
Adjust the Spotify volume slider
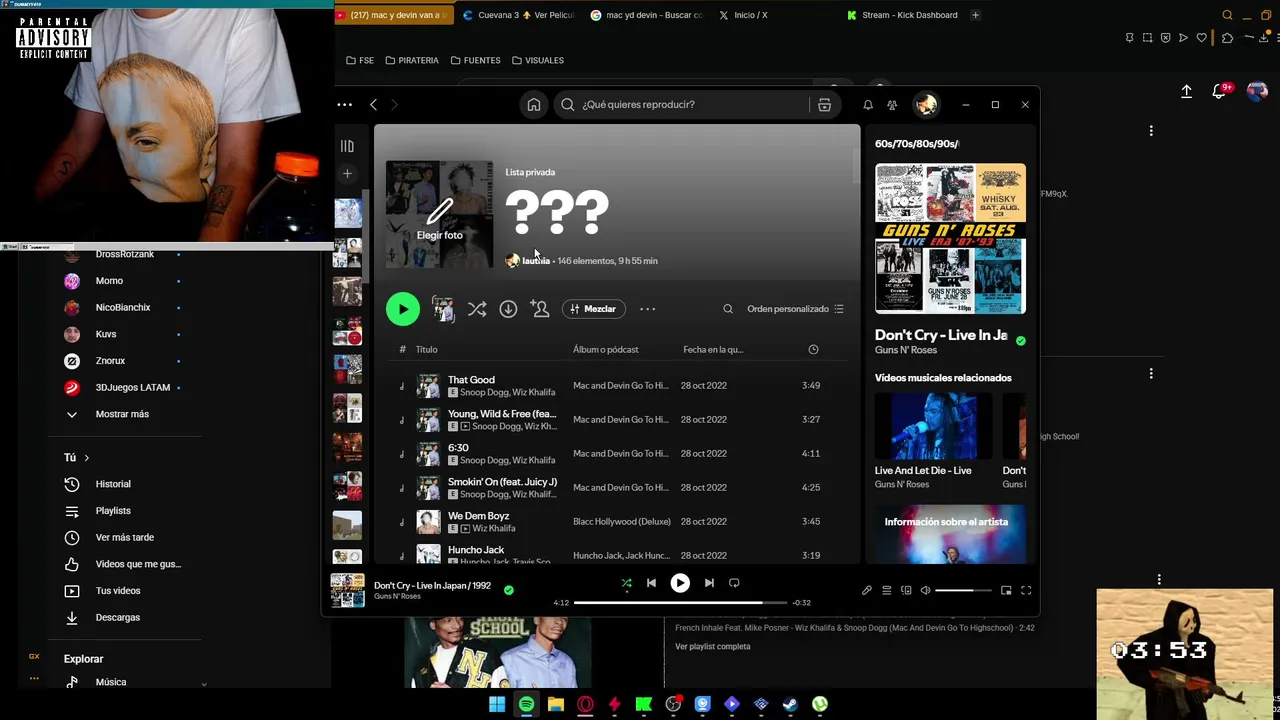[x=964, y=591]
